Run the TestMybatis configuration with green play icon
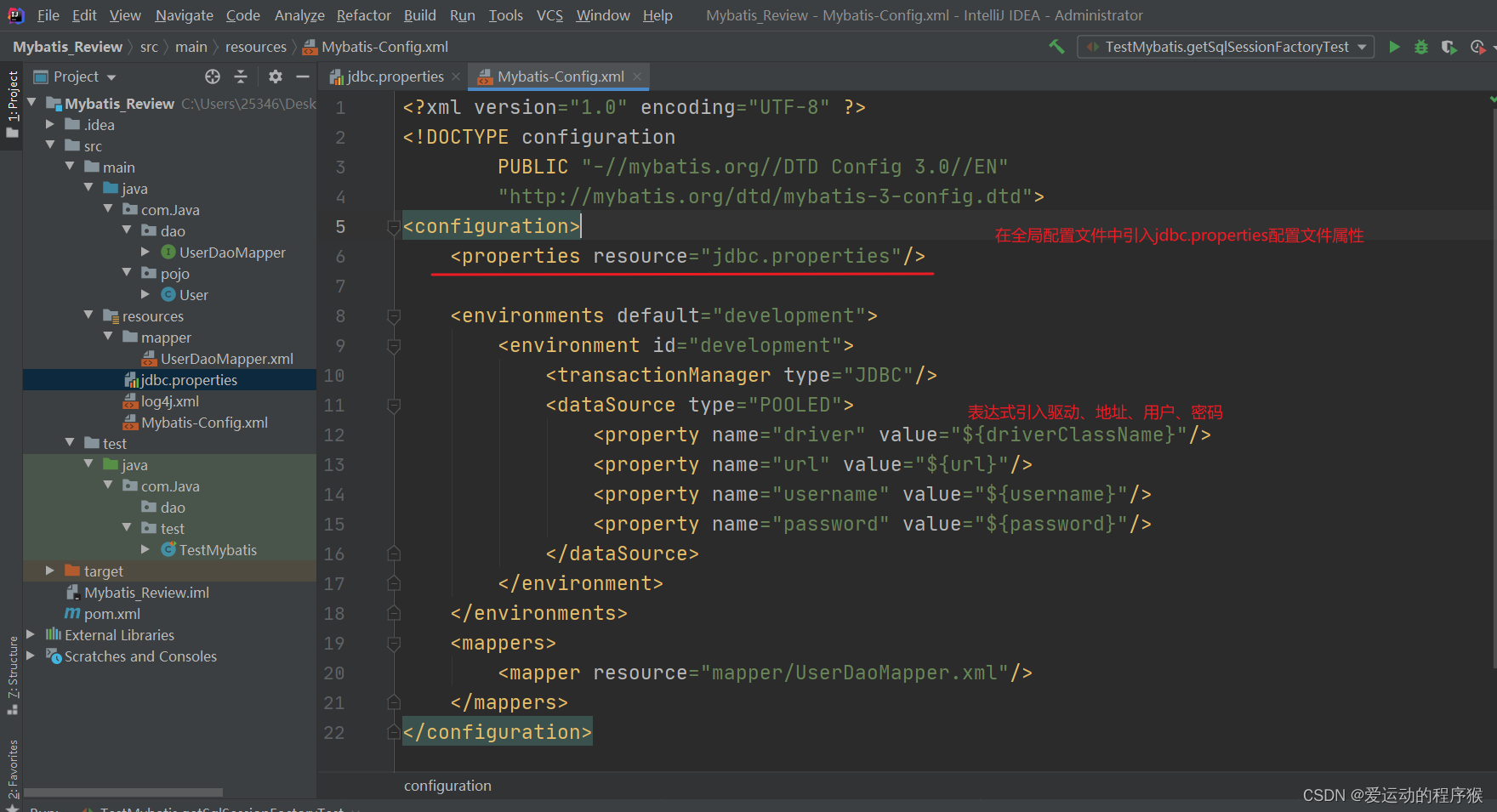 pos(1394,47)
